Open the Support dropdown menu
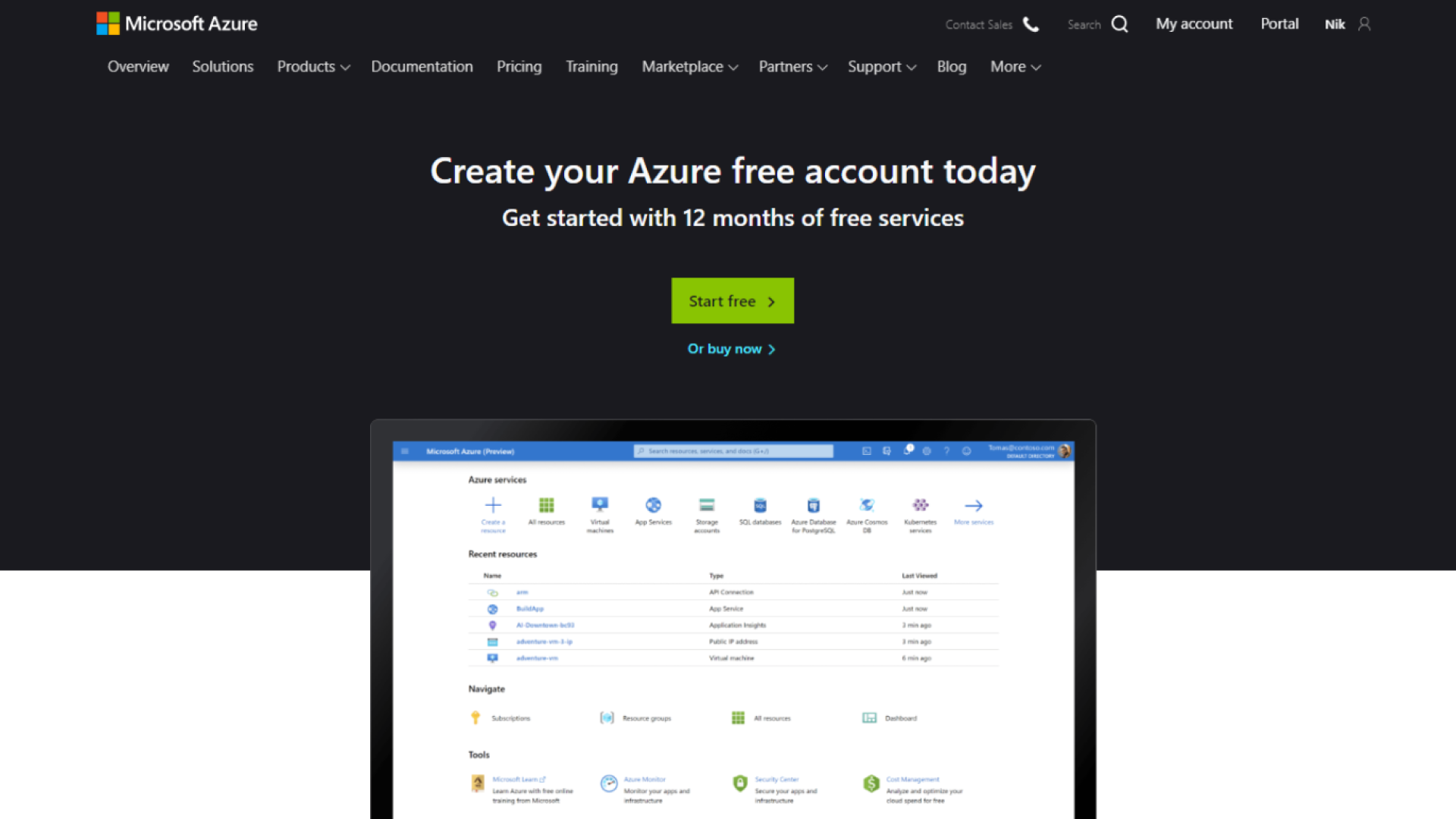Viewport: 1456px width, 819px height. point(881,67)
